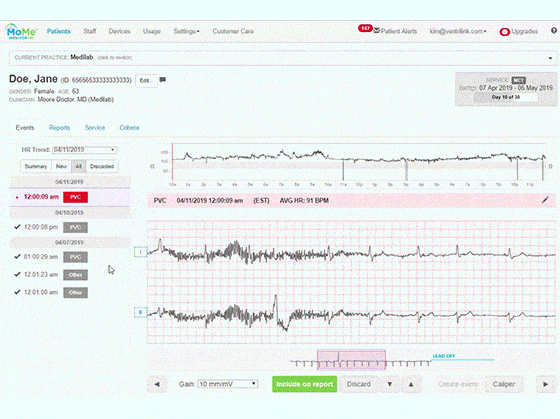This screenshot has height=419, width=560.
Task: Click the MoMe logo icon
Action: click(21, 32)
